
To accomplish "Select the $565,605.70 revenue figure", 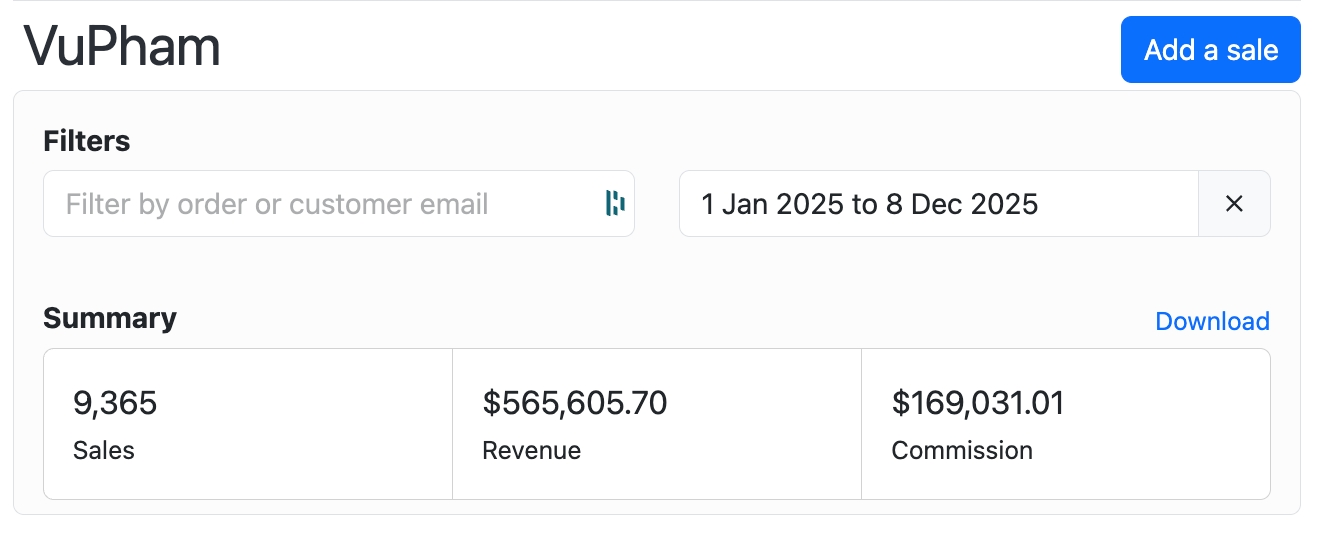I will tap(575, 403).
